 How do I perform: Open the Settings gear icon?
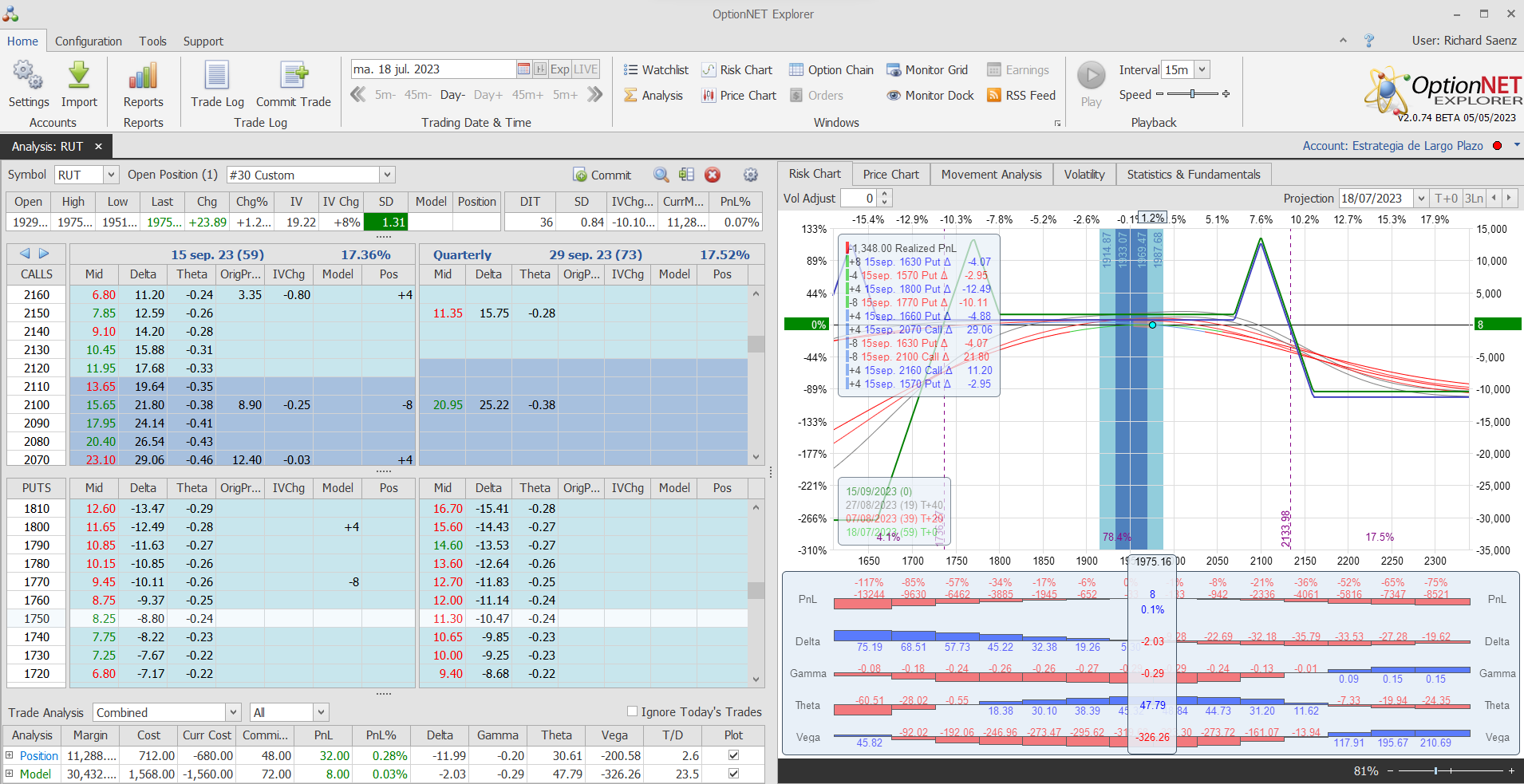(x=29, y=76)
